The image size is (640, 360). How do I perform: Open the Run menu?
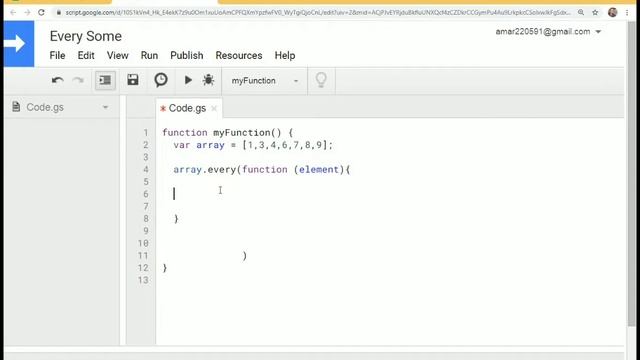pos(149,56)
